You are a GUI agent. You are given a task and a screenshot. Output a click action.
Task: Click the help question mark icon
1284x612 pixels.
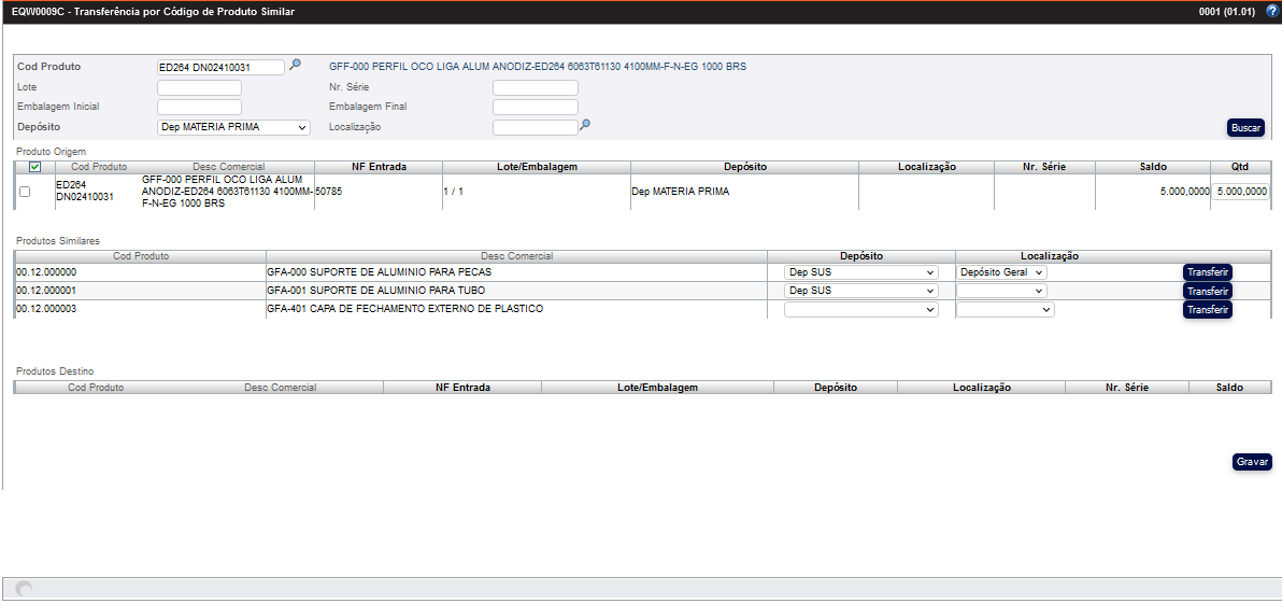pos(1272,12)
